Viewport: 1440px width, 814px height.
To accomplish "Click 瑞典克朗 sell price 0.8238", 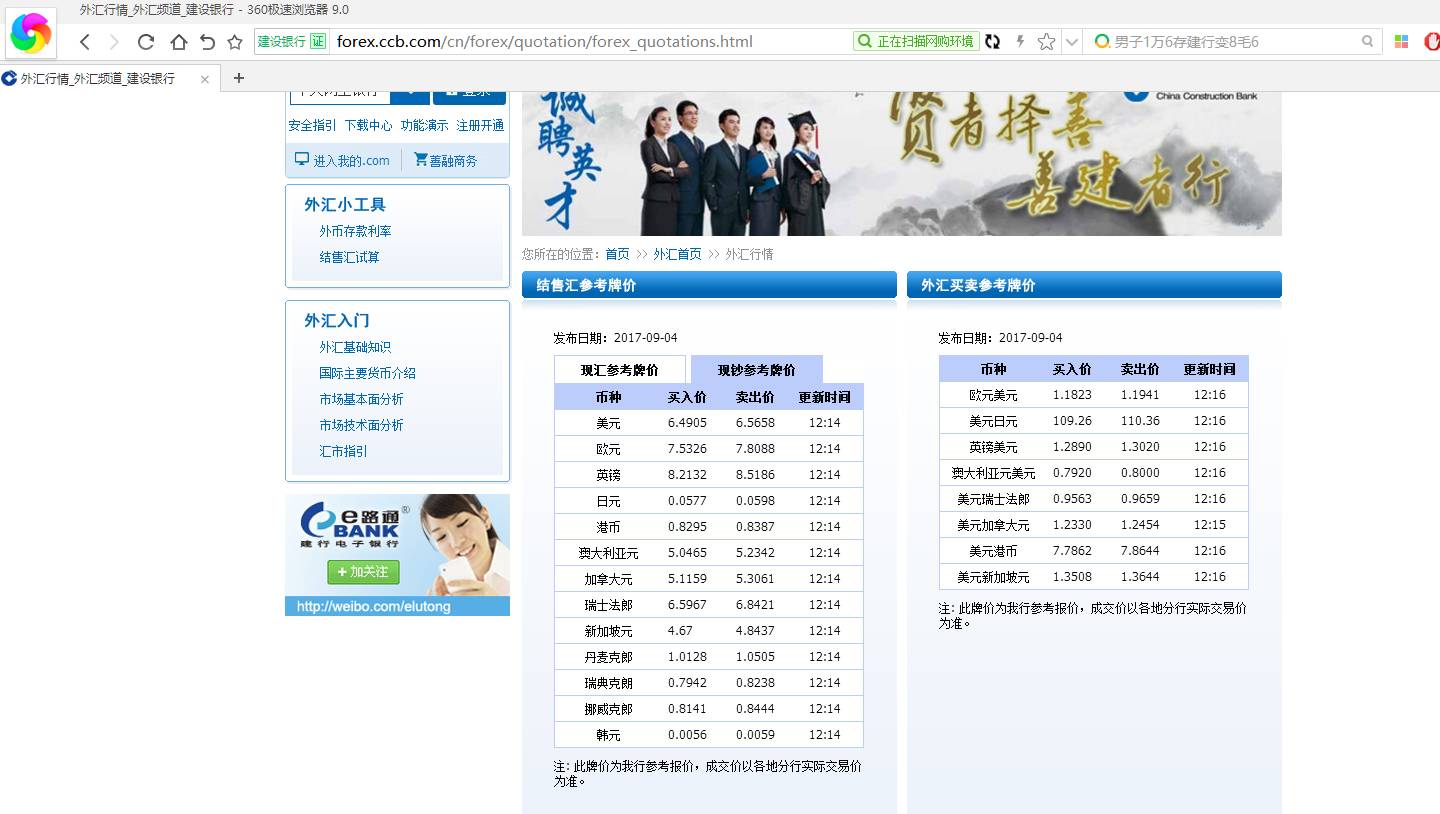I will point(755,683).
